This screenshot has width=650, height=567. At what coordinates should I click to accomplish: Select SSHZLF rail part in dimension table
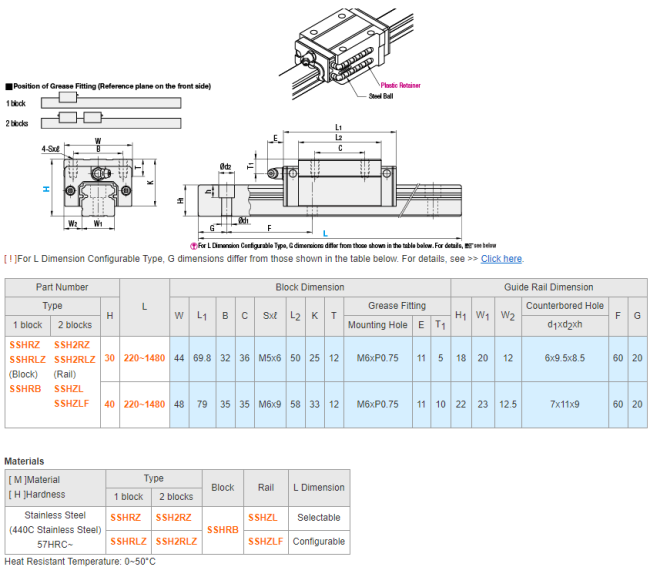[x=71, y=403]
